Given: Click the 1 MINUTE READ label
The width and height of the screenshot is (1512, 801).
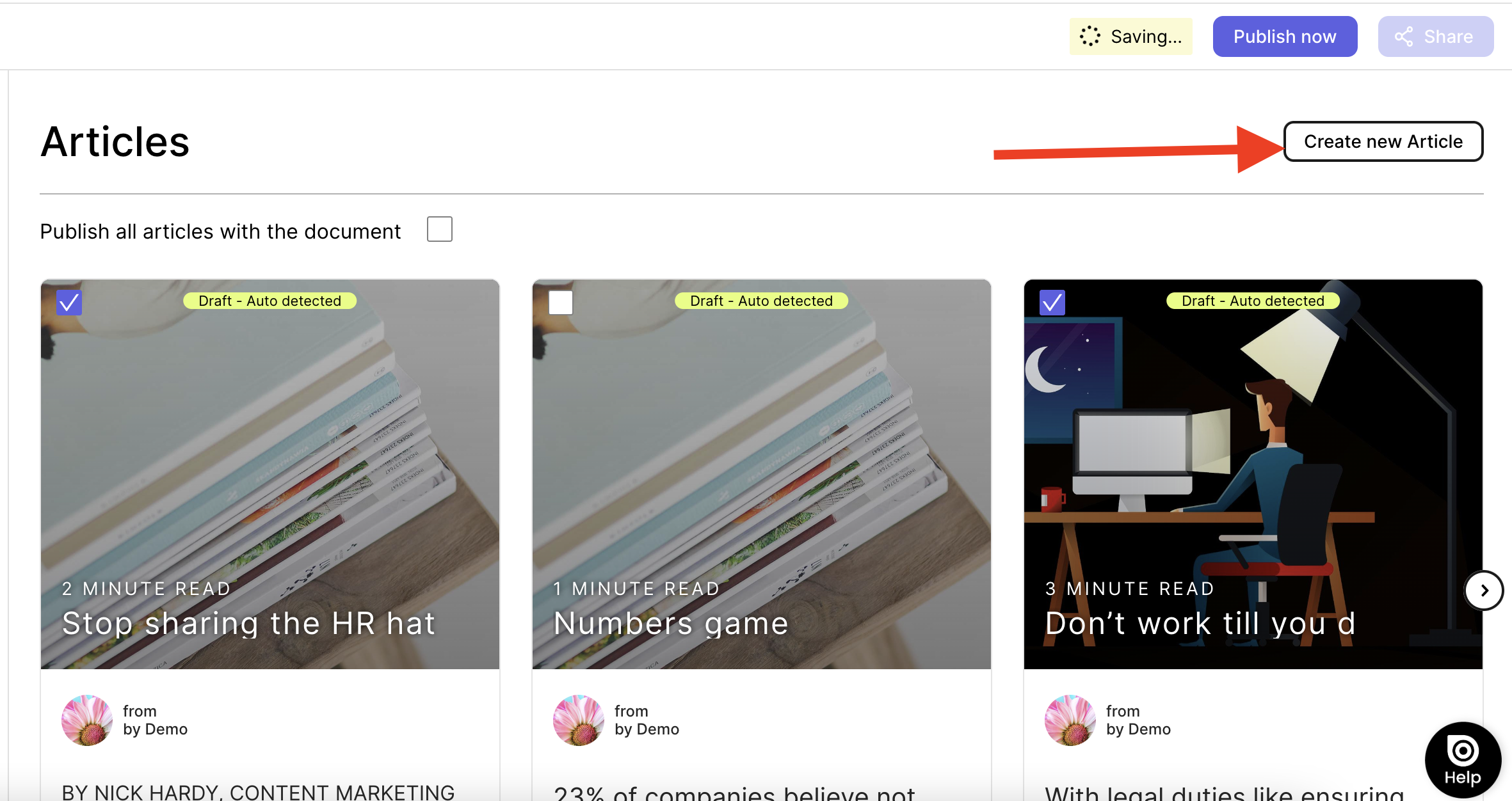Looking at the screenshot, I should pyautogui.click(x=637, y=589).
